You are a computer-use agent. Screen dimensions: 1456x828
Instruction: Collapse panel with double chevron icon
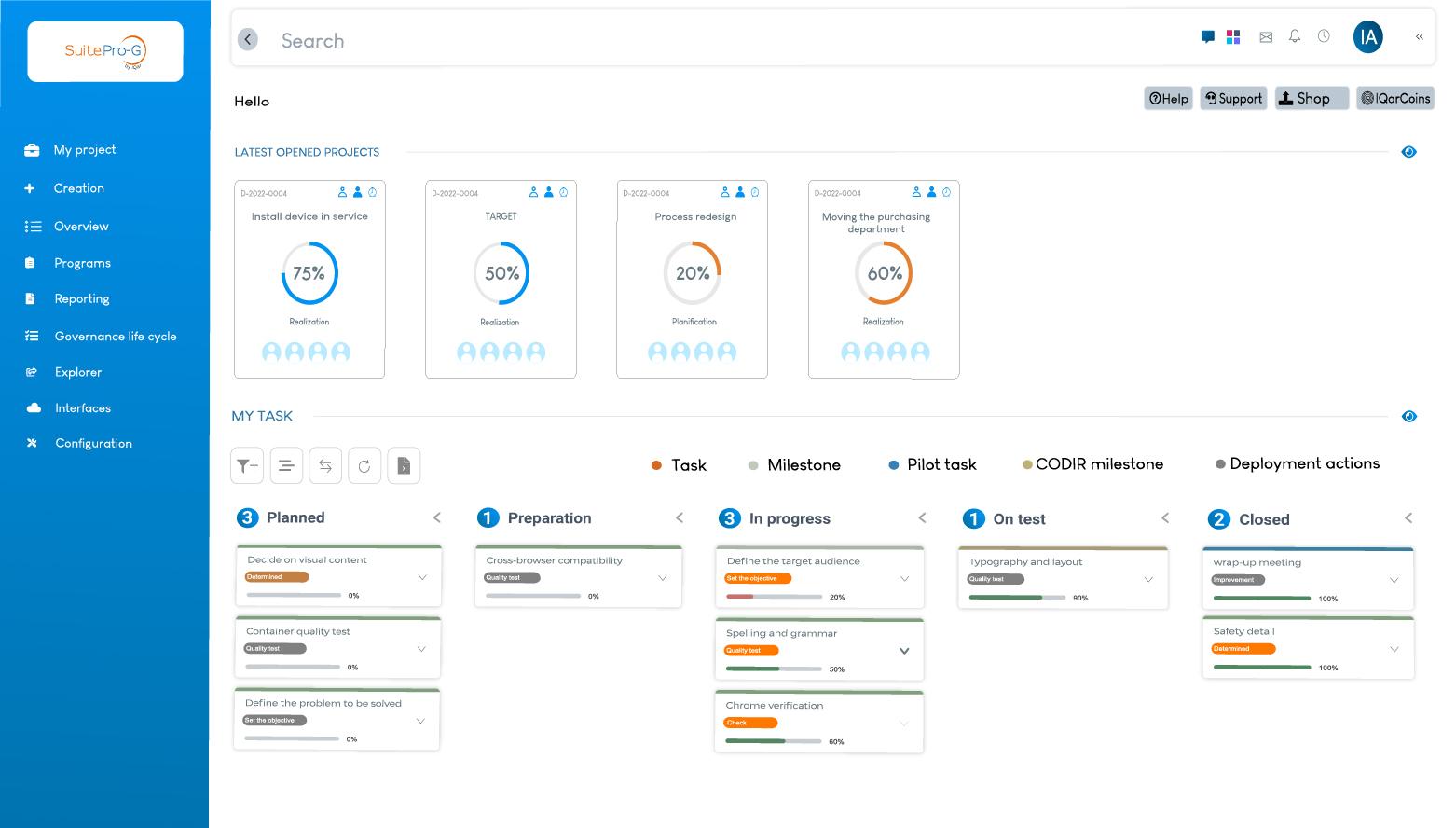(x=1420, y=37)
